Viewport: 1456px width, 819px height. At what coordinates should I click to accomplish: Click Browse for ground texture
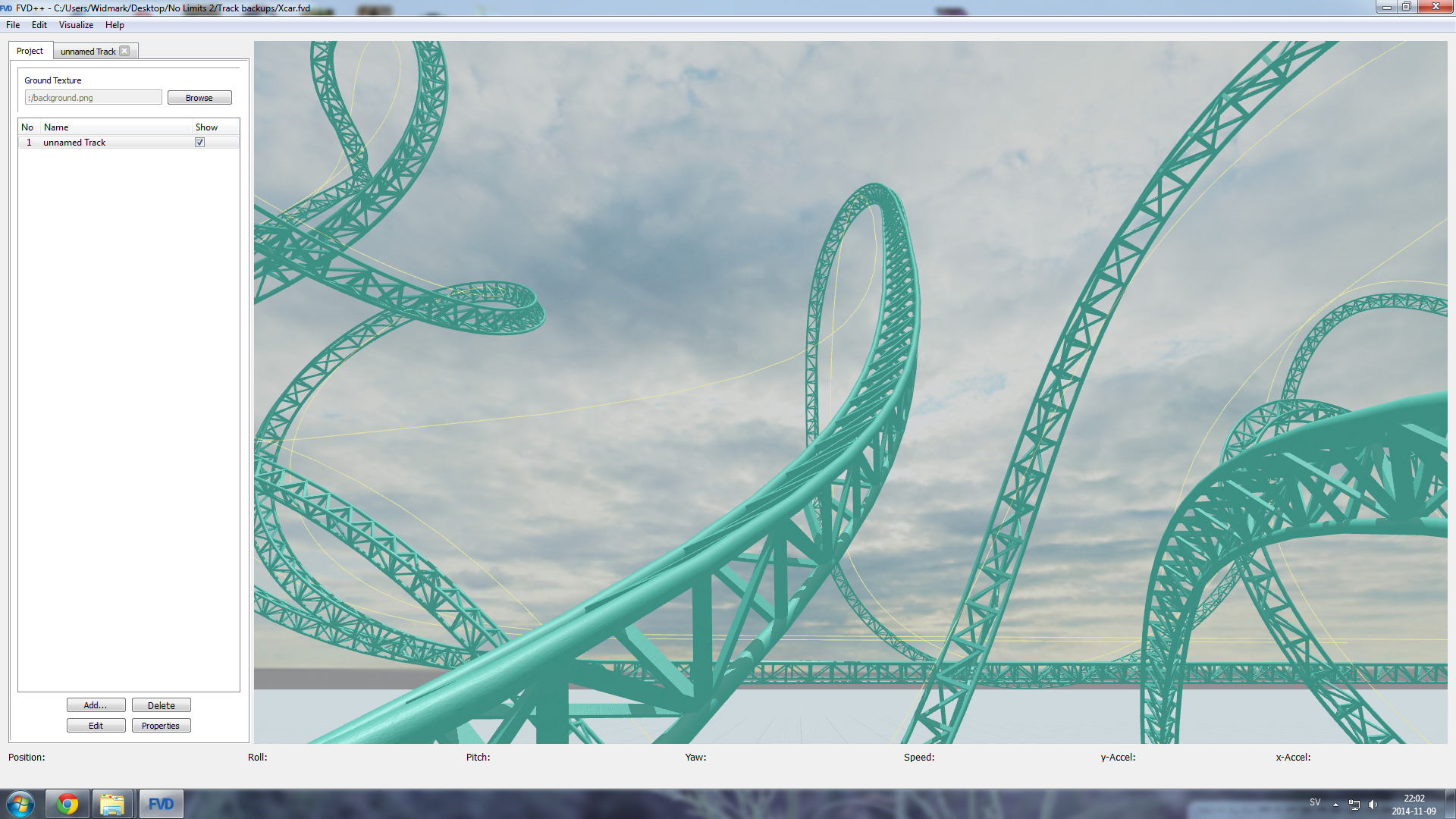coord(199,98)
